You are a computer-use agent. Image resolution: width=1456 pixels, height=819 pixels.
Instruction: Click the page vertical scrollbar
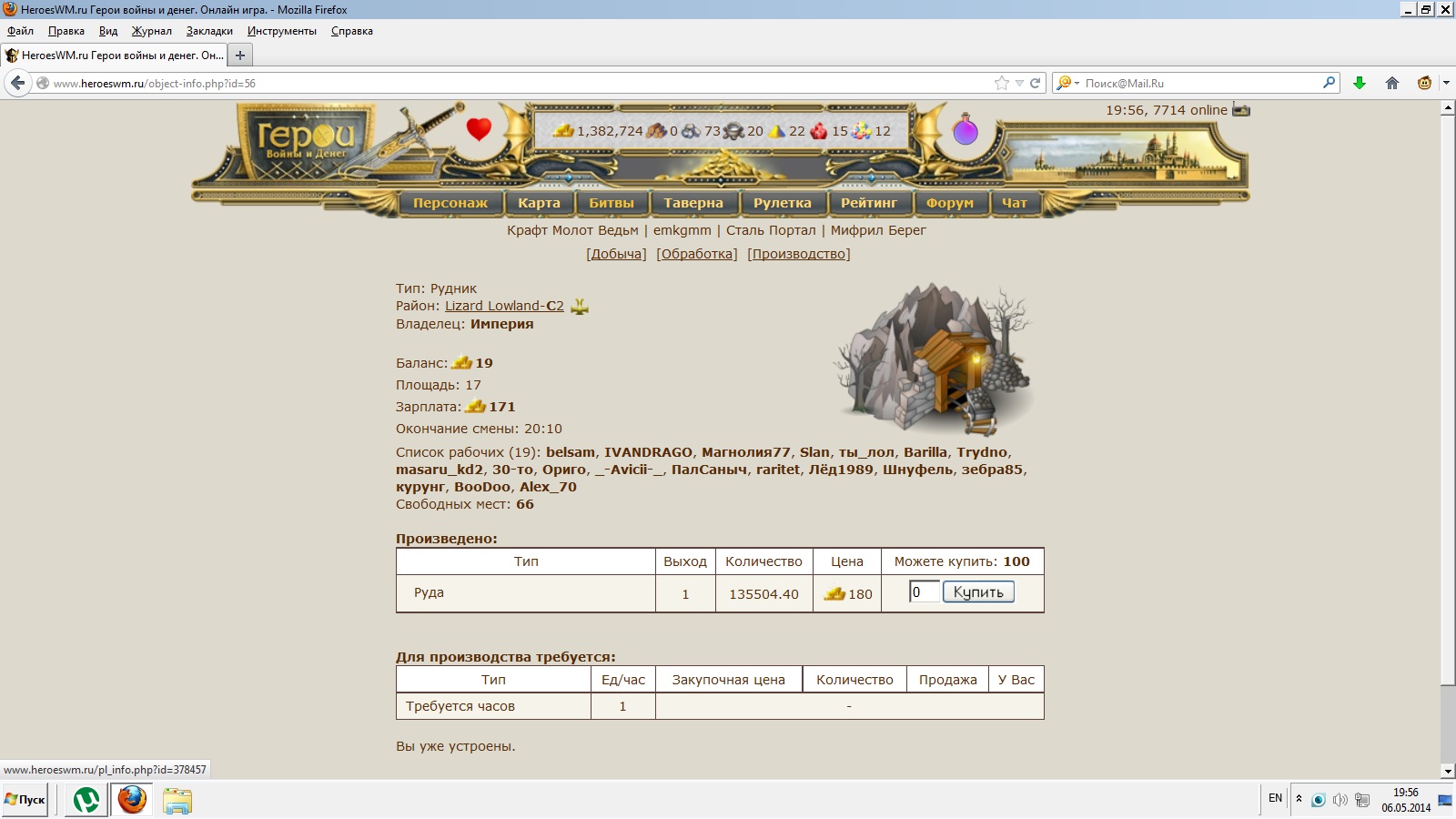1448,440
